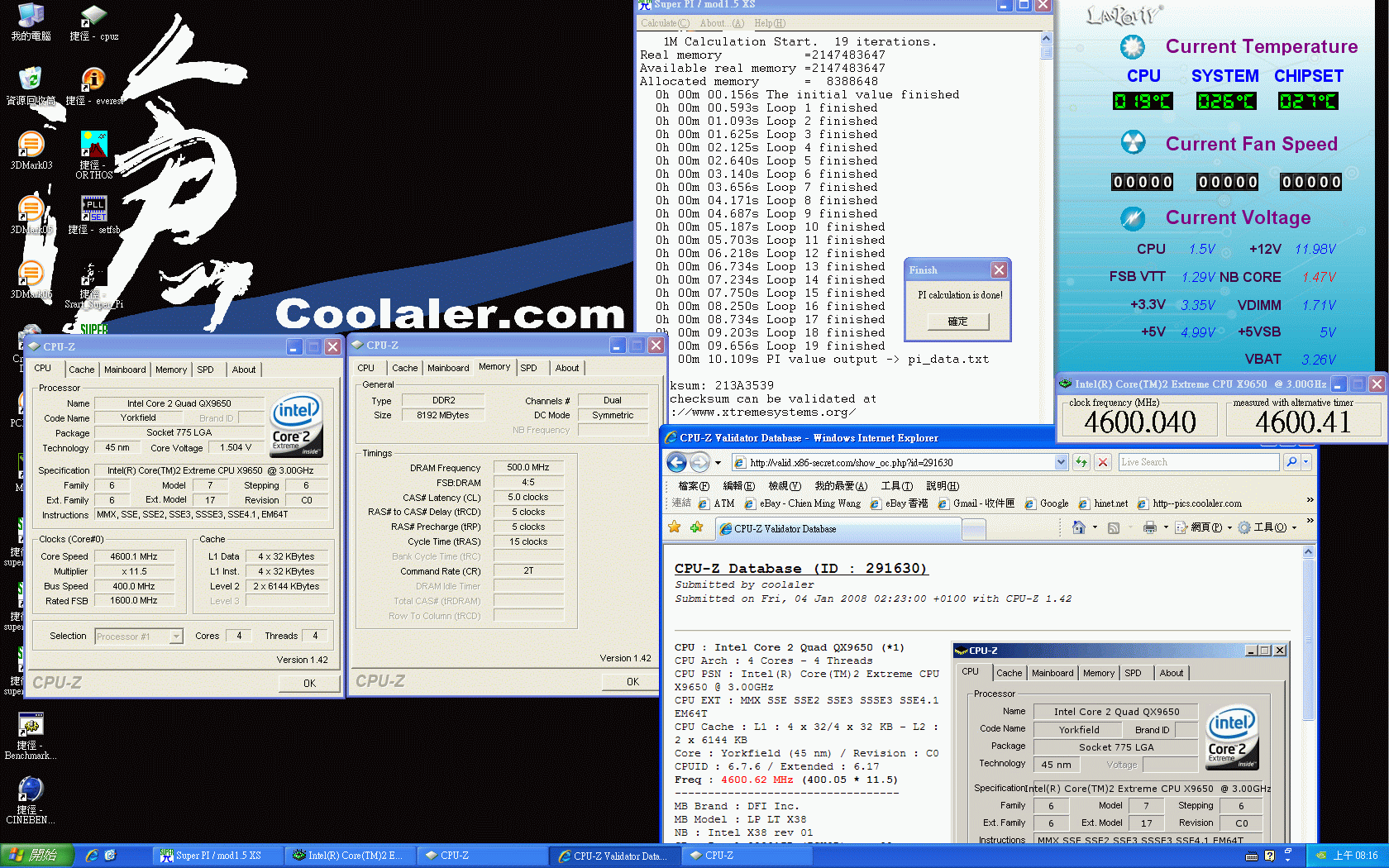
Task: Click OK in Memory CPU-Z window
Action: point(632,682)
